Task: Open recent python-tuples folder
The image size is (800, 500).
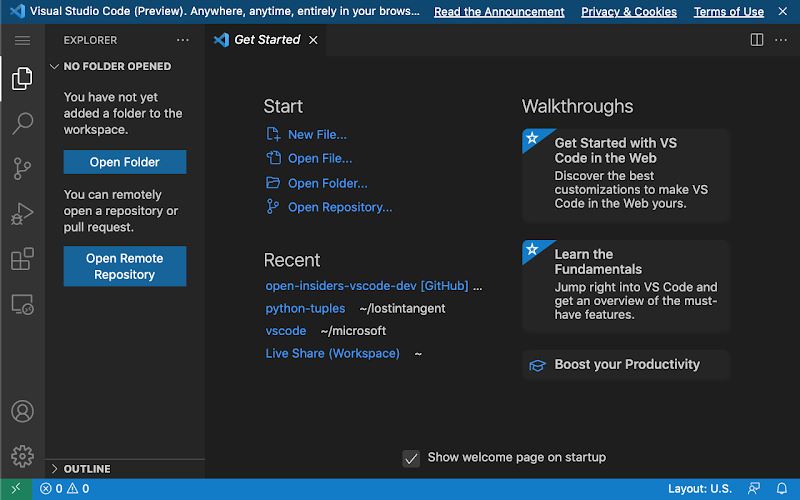Action: [x=305, y=308]
